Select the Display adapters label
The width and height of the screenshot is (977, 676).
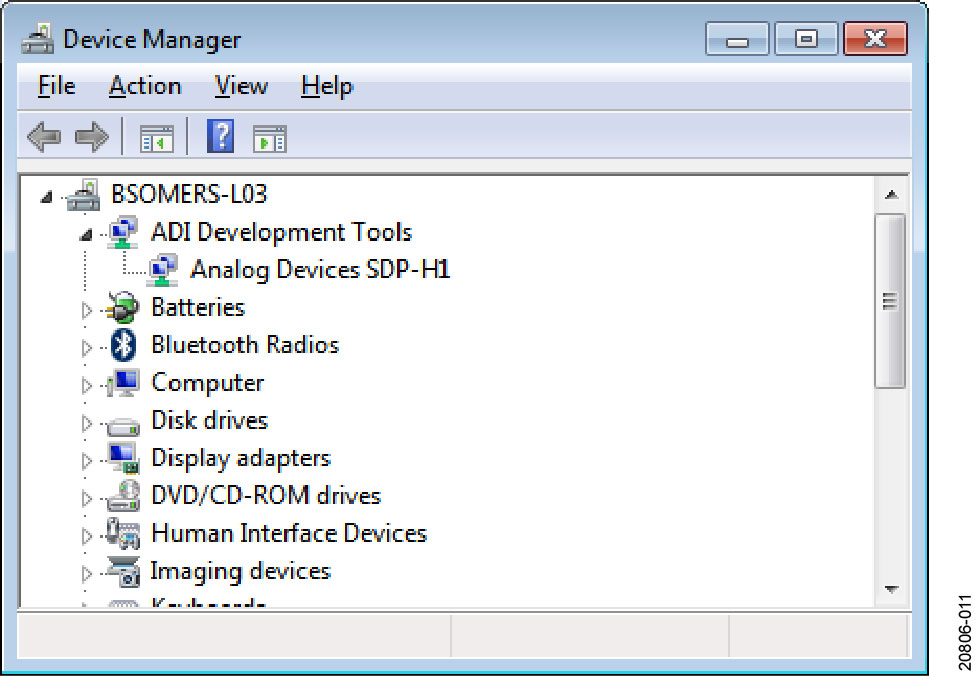point(241,459)
